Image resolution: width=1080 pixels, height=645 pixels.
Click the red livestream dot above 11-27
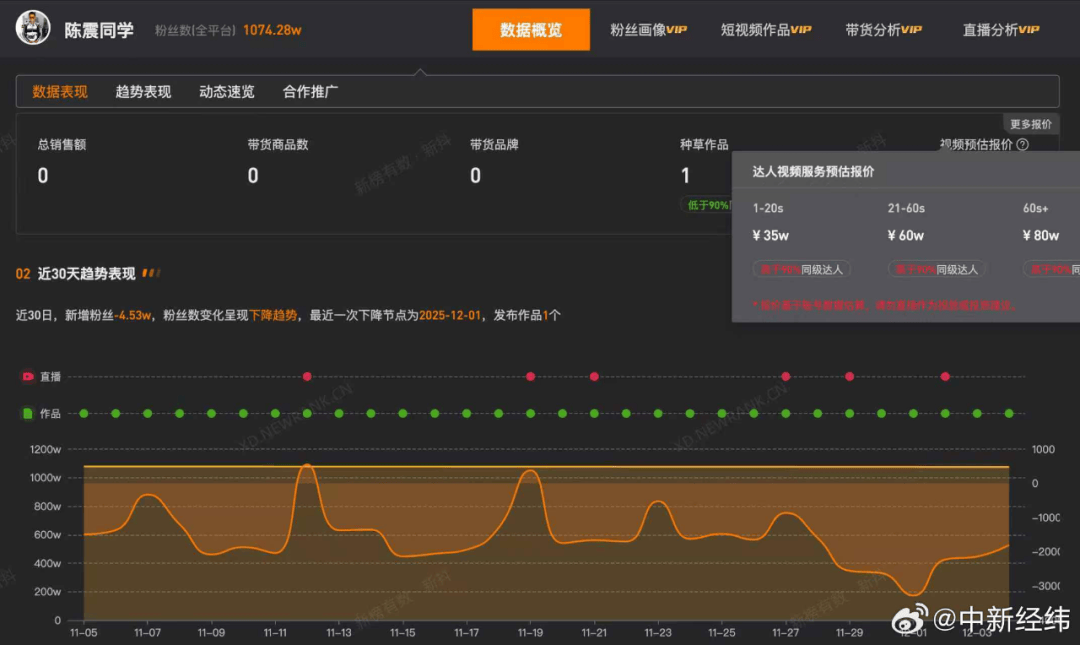point(786,376)
